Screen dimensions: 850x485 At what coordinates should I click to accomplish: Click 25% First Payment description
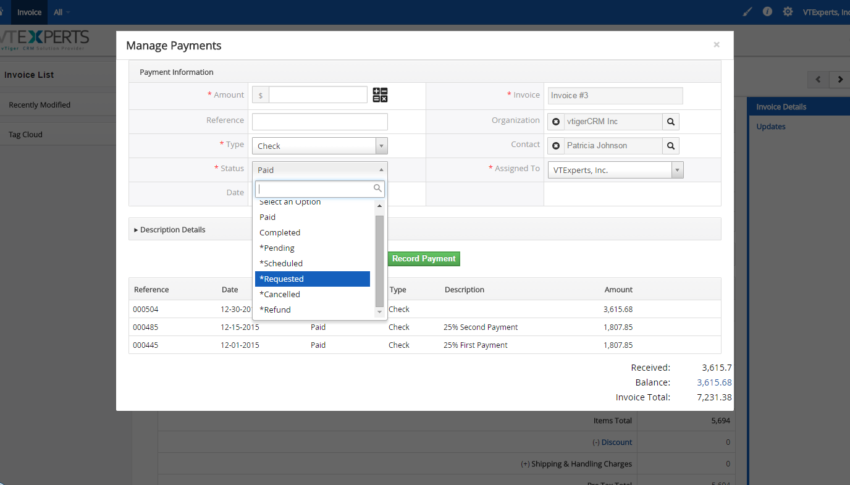click(475, 345)
